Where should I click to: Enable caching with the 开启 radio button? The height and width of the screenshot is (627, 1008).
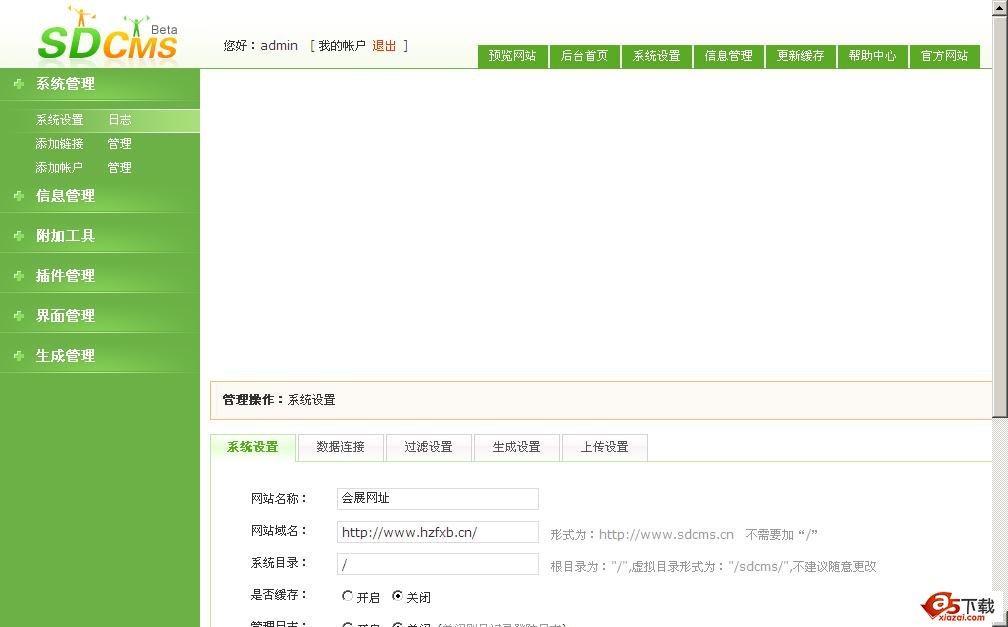coord(348,596)
